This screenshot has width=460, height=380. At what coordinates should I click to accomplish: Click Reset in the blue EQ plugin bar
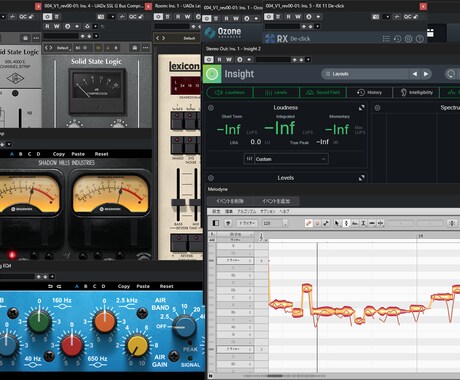click(166, 286)
